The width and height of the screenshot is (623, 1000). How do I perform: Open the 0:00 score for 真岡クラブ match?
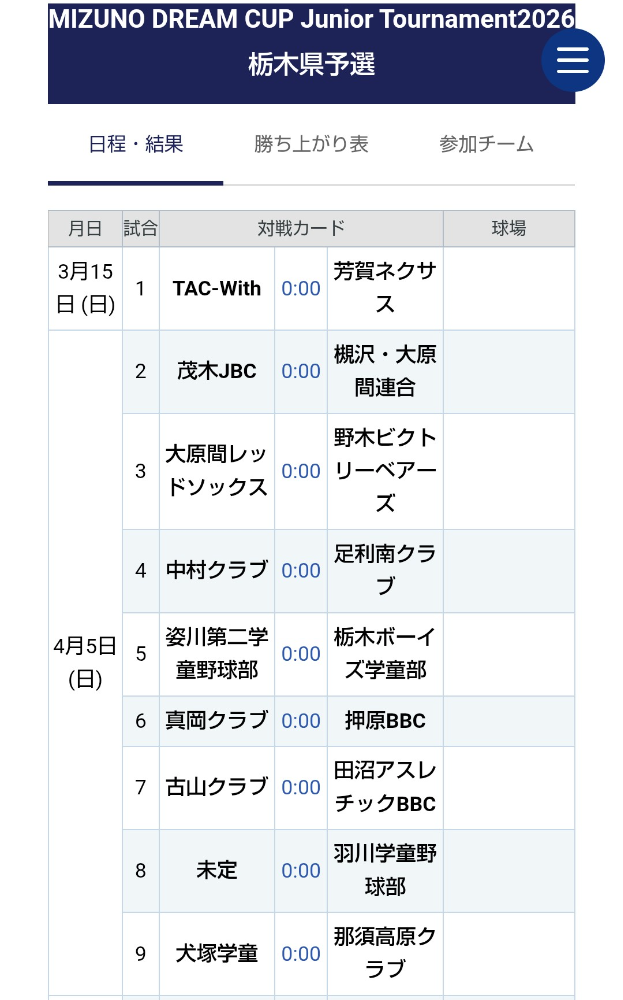(x=301, y=721)
